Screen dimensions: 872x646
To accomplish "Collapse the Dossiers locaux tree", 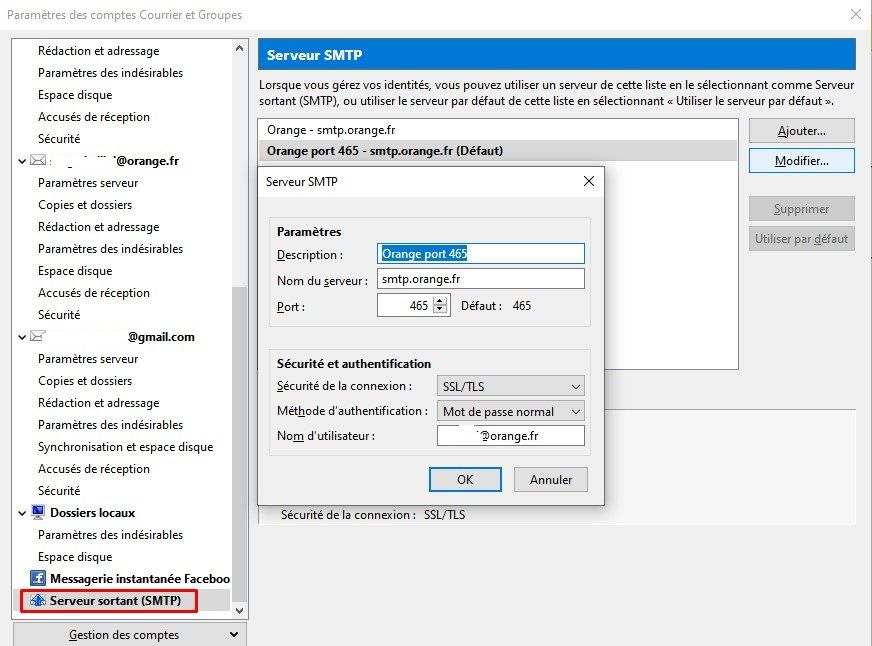I will [22, 513].
